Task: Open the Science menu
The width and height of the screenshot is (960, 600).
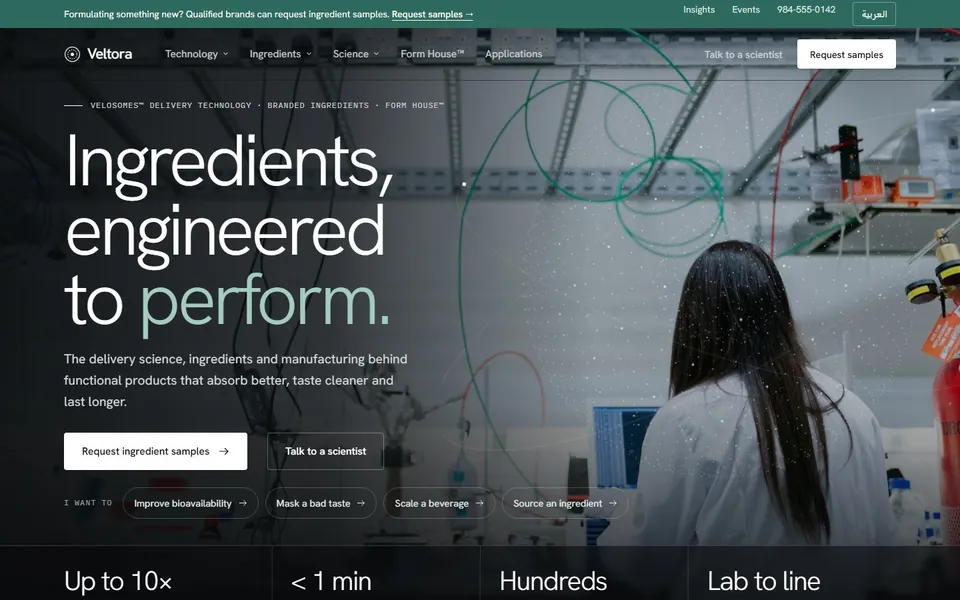Action: click(356, 54)
